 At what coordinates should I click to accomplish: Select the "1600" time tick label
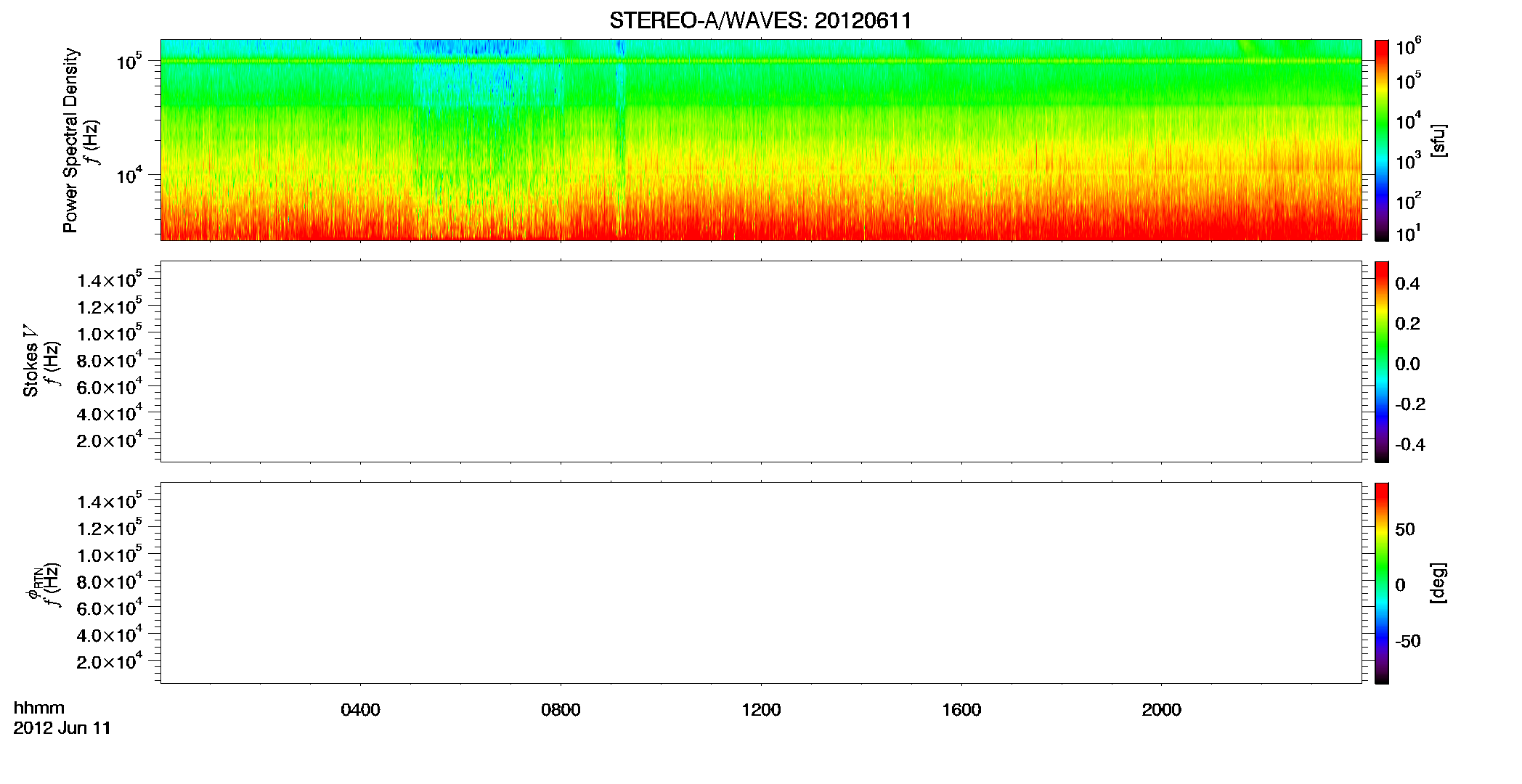[x=961, y=710]
